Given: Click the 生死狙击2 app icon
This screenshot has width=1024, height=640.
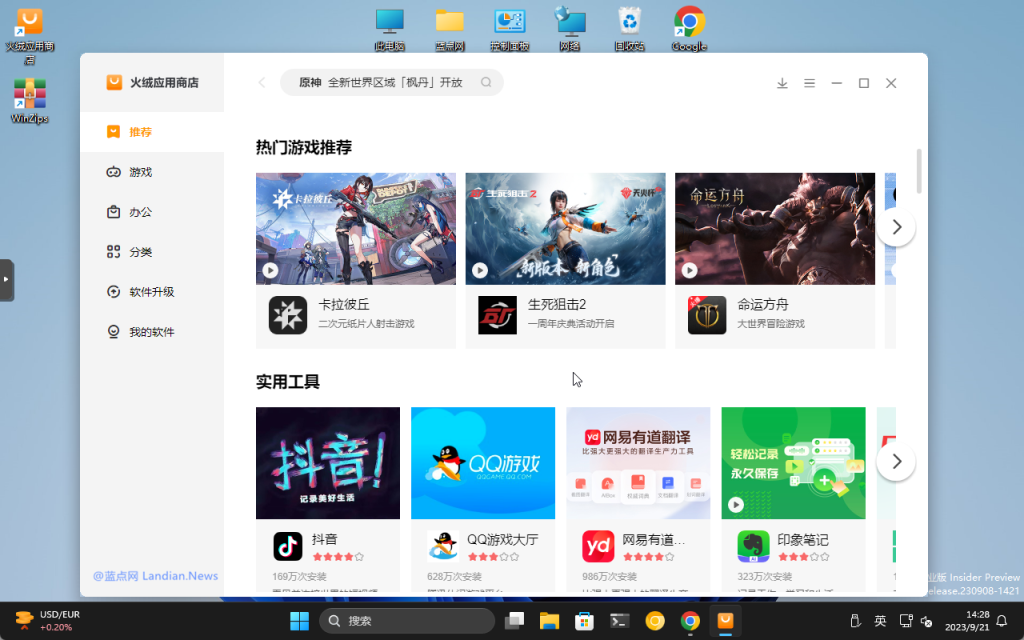Looking at the screenshot, I should click(498, 315).
